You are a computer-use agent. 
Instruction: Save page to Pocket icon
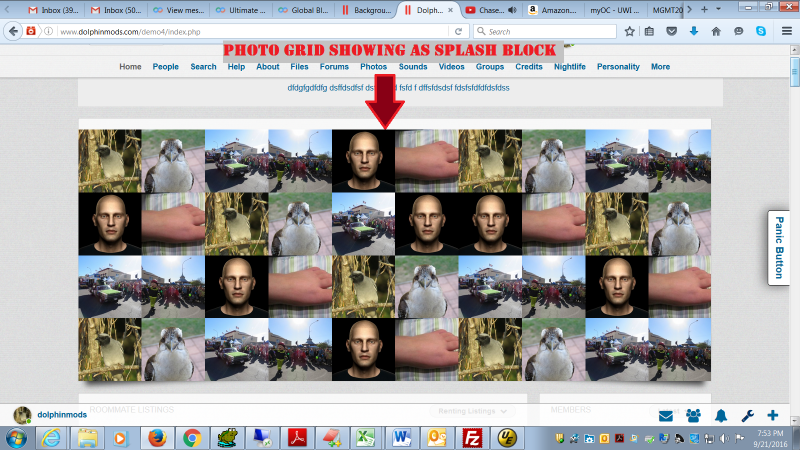pyautogui.click(x=671, y=32)
